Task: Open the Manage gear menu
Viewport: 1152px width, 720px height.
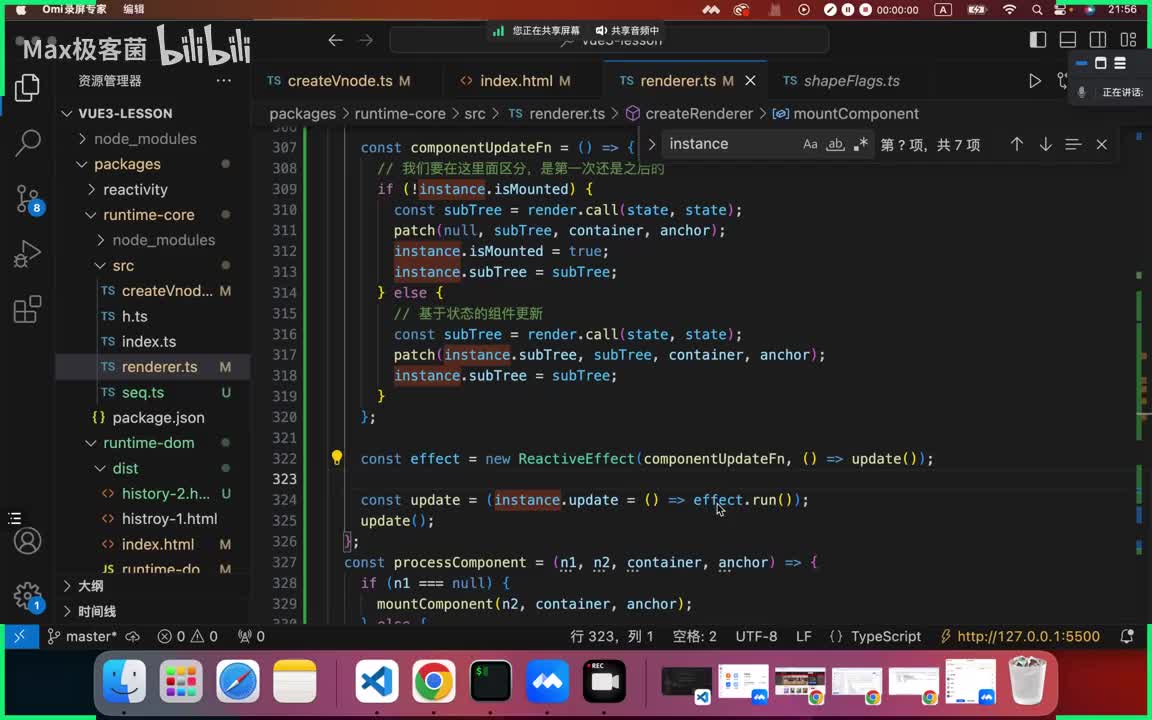Action: point(28,596)
